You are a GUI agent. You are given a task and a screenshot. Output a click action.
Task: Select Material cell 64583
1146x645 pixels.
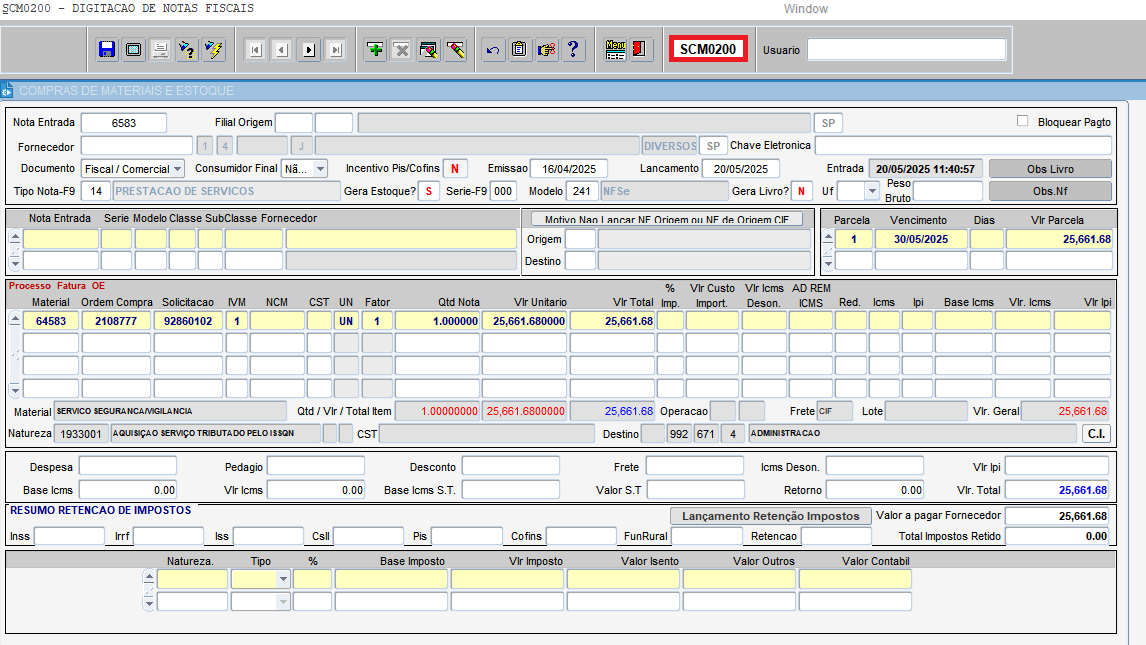[x=51, y=321]
